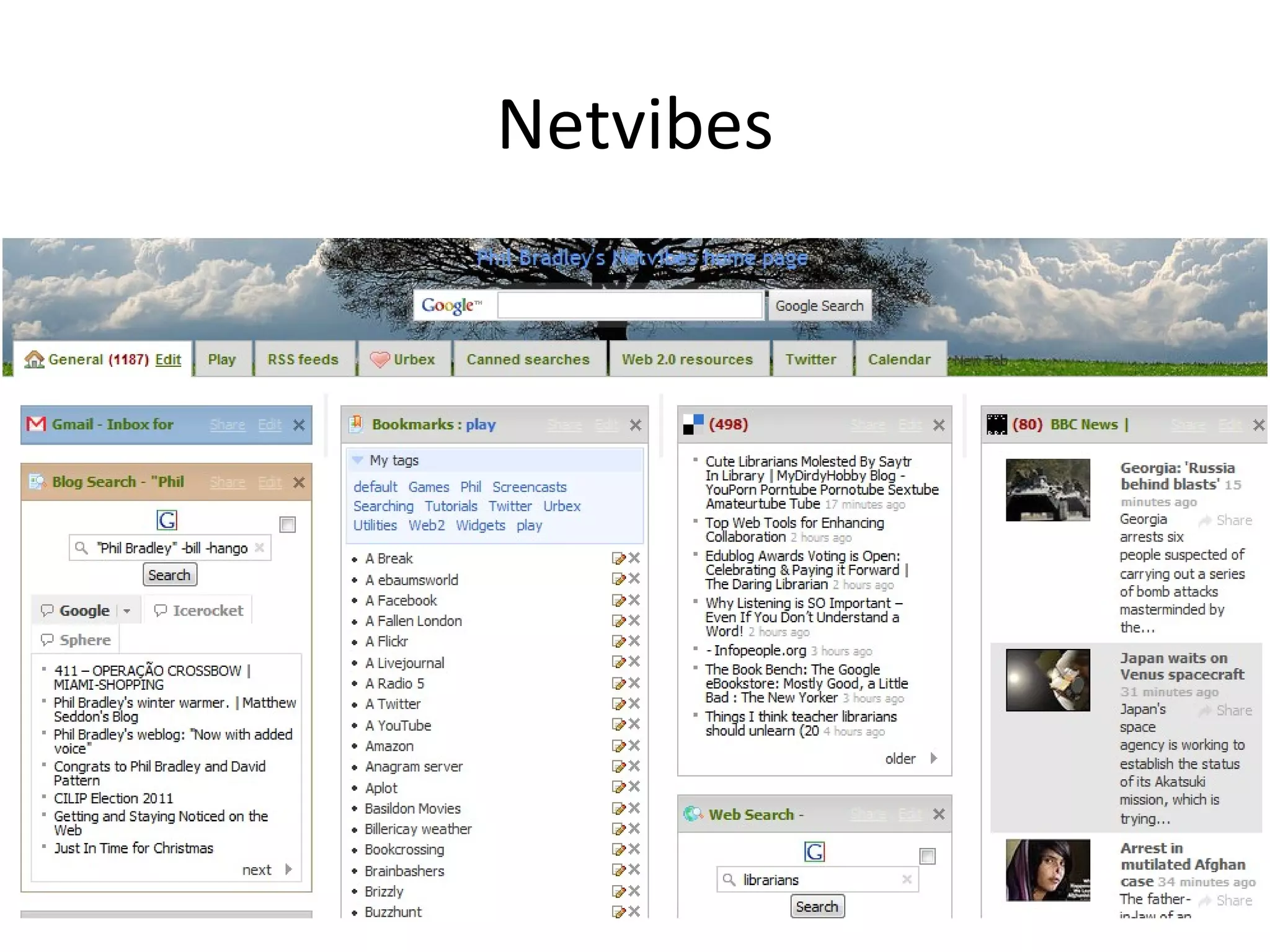The width and height of the screenshot is (1270, 952).
Task: Click the Google G icon in Blog Search
Action: [167, 519]
